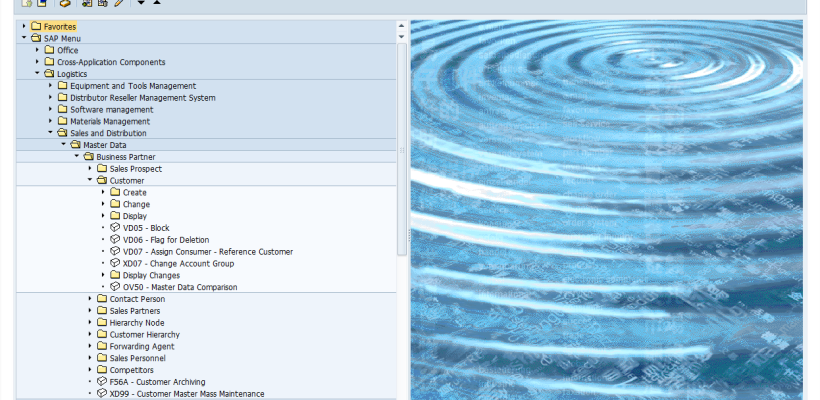Click the VD06 transaction cube icon
Viewport: 820px width, 400px height.
(x=115, y=239)
